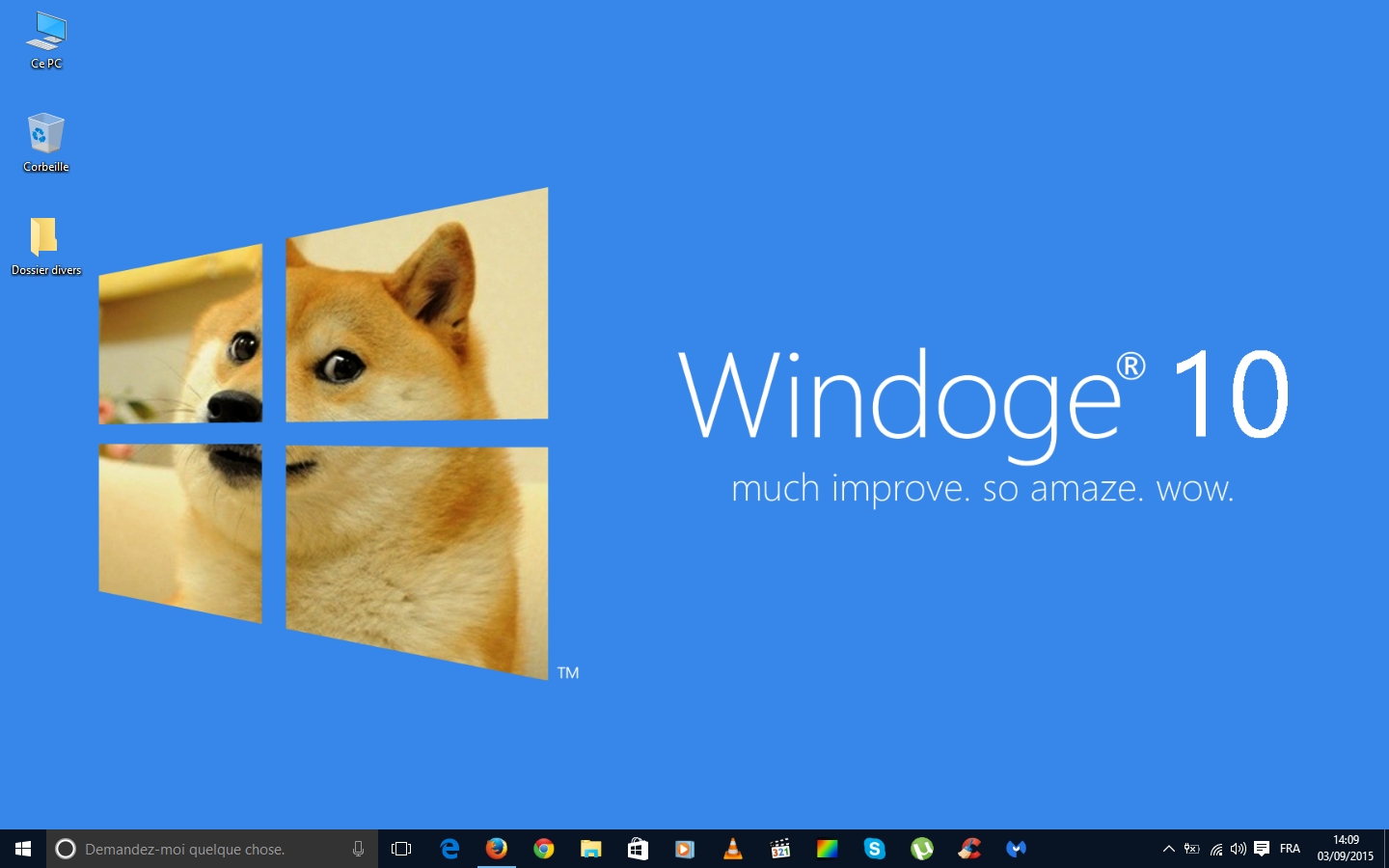The image size is (1389, 868).
Task: Open the rainbow-colored app icon
Action: coord(827,849)
